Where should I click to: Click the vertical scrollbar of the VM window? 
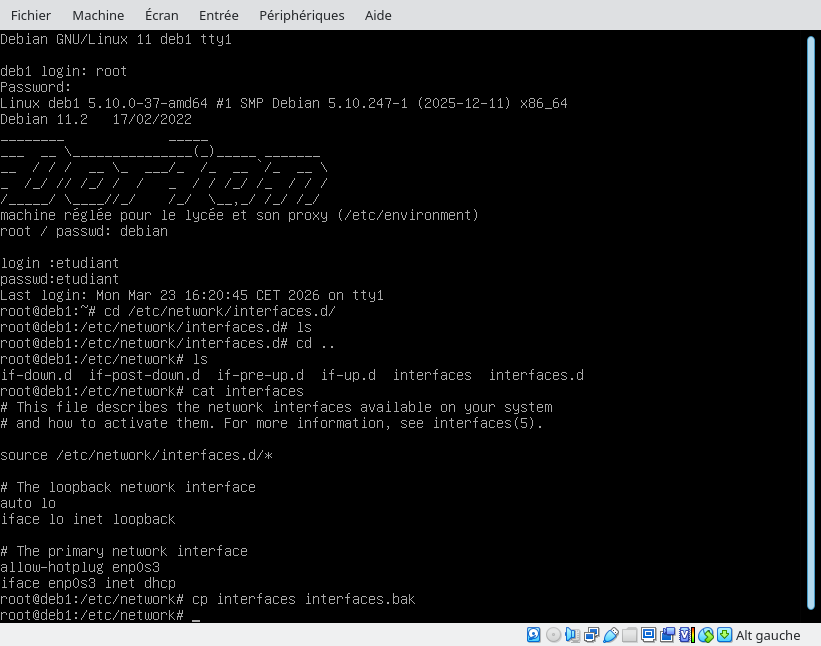coord(811,320)
